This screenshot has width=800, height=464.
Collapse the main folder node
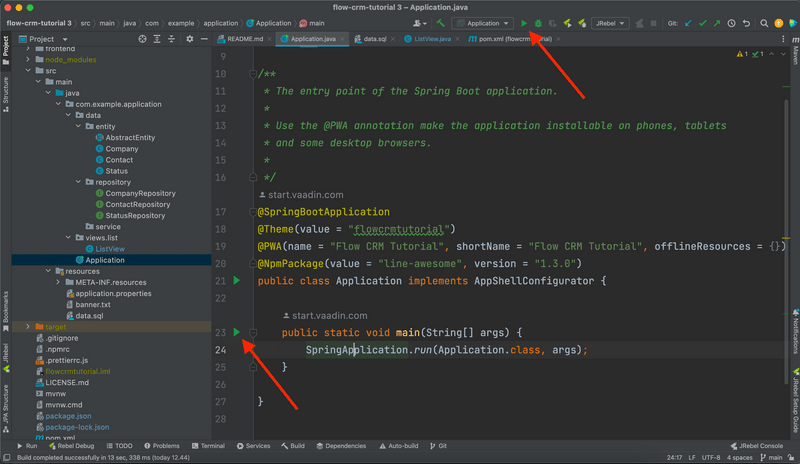click(38, 82)
